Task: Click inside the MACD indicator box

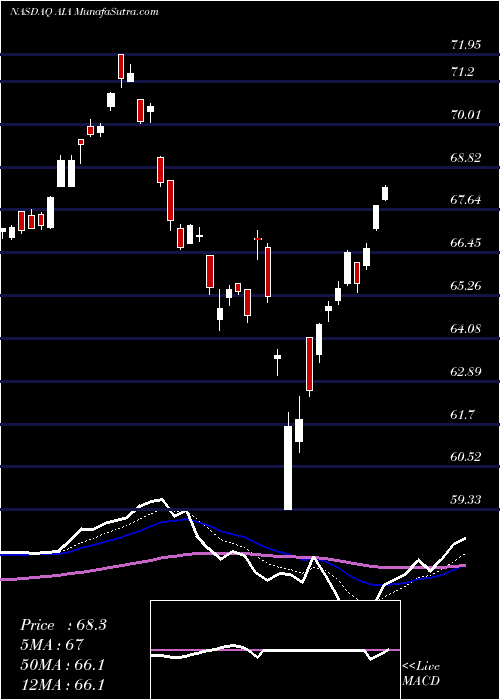Action: click(275, 650)
